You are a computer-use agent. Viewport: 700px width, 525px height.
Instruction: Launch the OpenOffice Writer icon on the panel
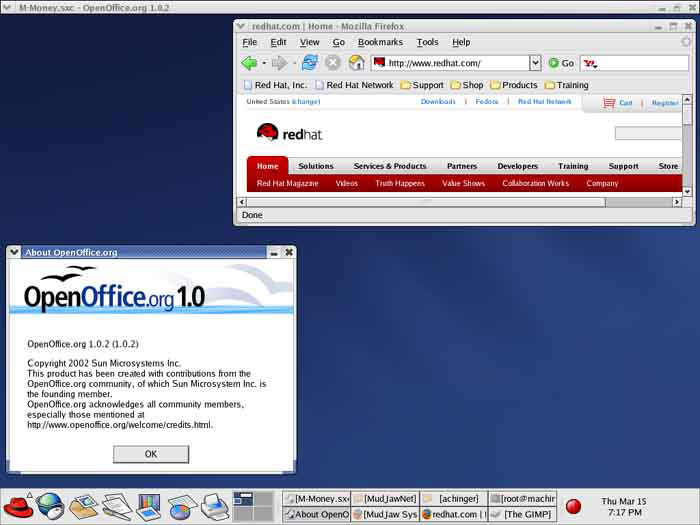point(117,507)
